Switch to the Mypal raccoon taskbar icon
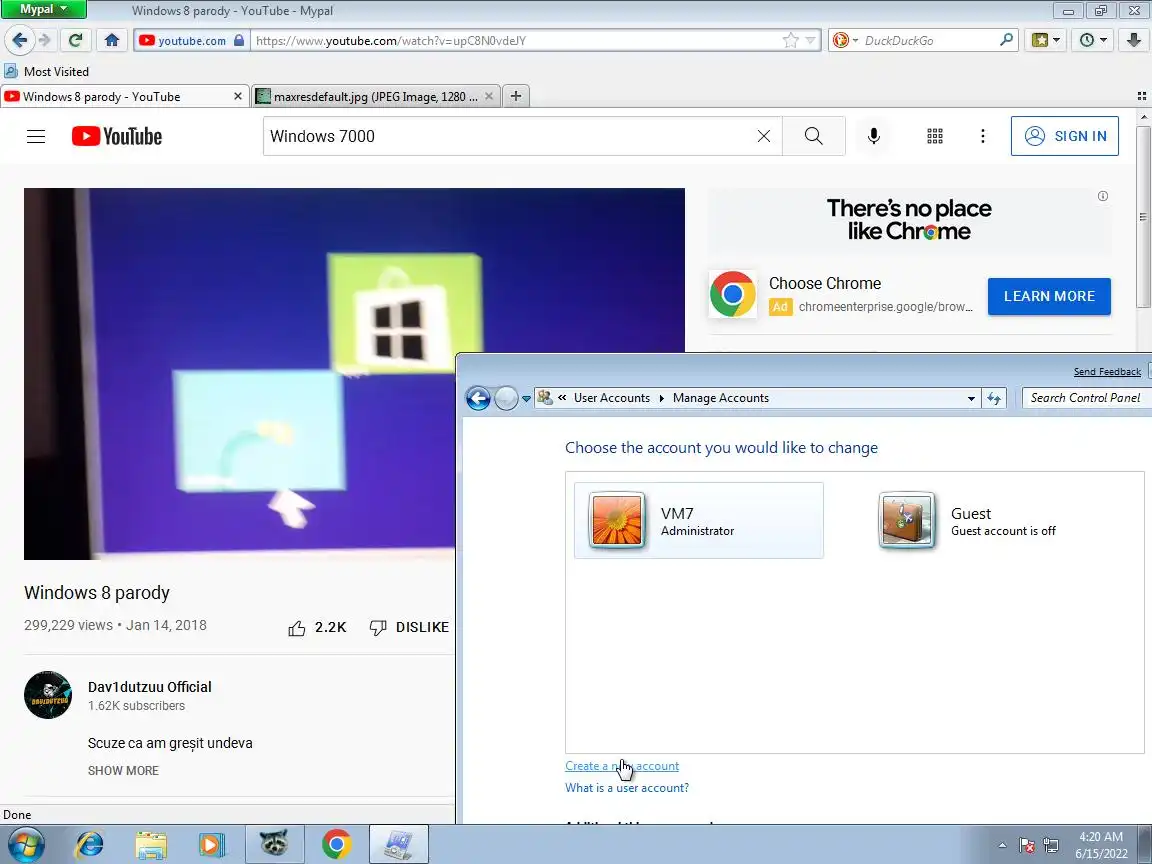Viewport: 1152px width, 864px height. (274, 844)
